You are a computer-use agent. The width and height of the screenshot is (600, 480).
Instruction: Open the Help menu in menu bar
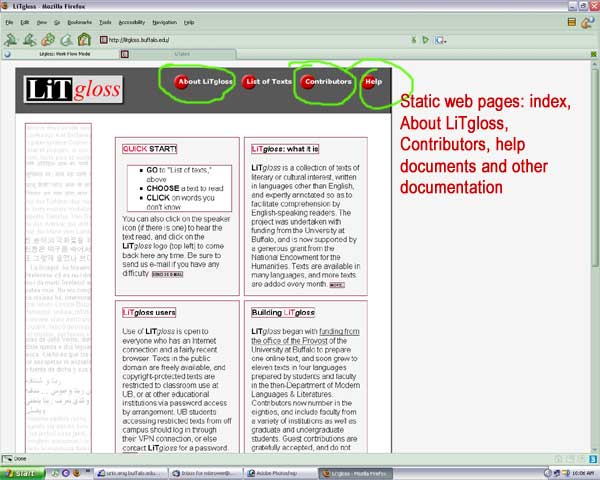(189, 23)
